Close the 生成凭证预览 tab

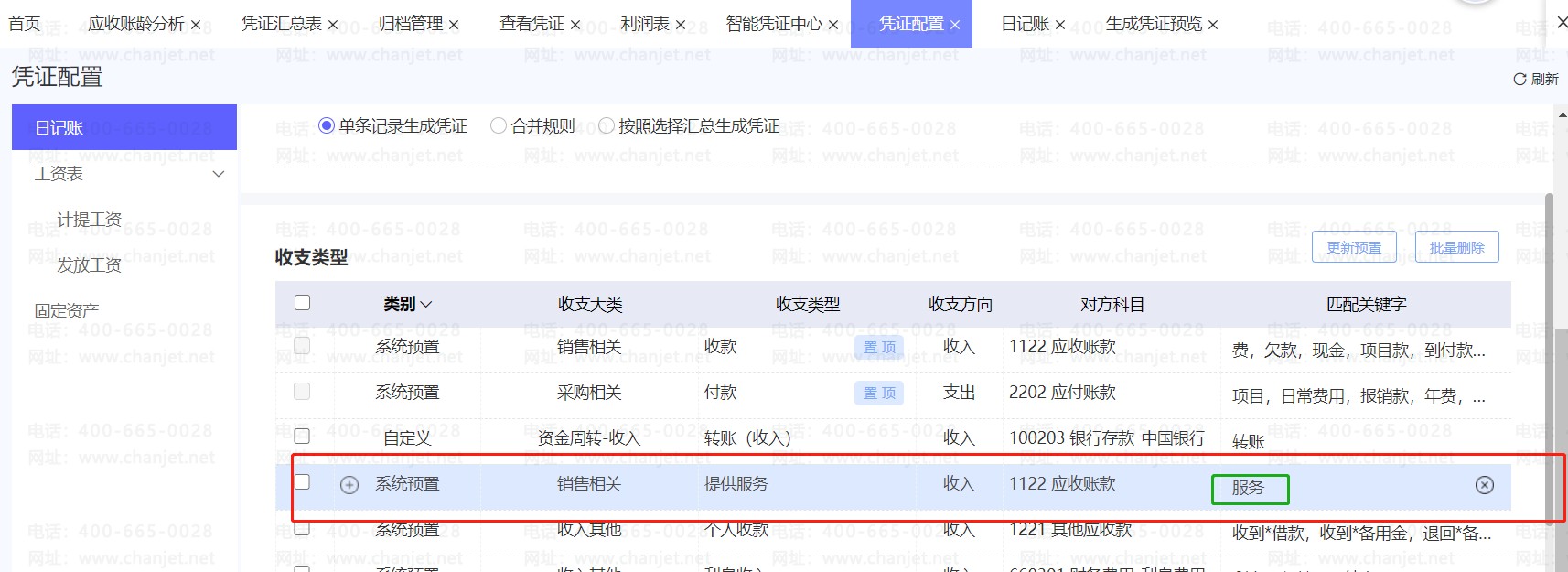1213,25
